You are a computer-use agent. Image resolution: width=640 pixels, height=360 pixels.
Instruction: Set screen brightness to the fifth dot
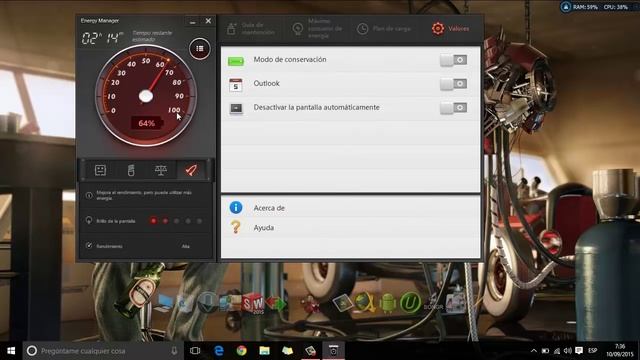pos(199,221)
